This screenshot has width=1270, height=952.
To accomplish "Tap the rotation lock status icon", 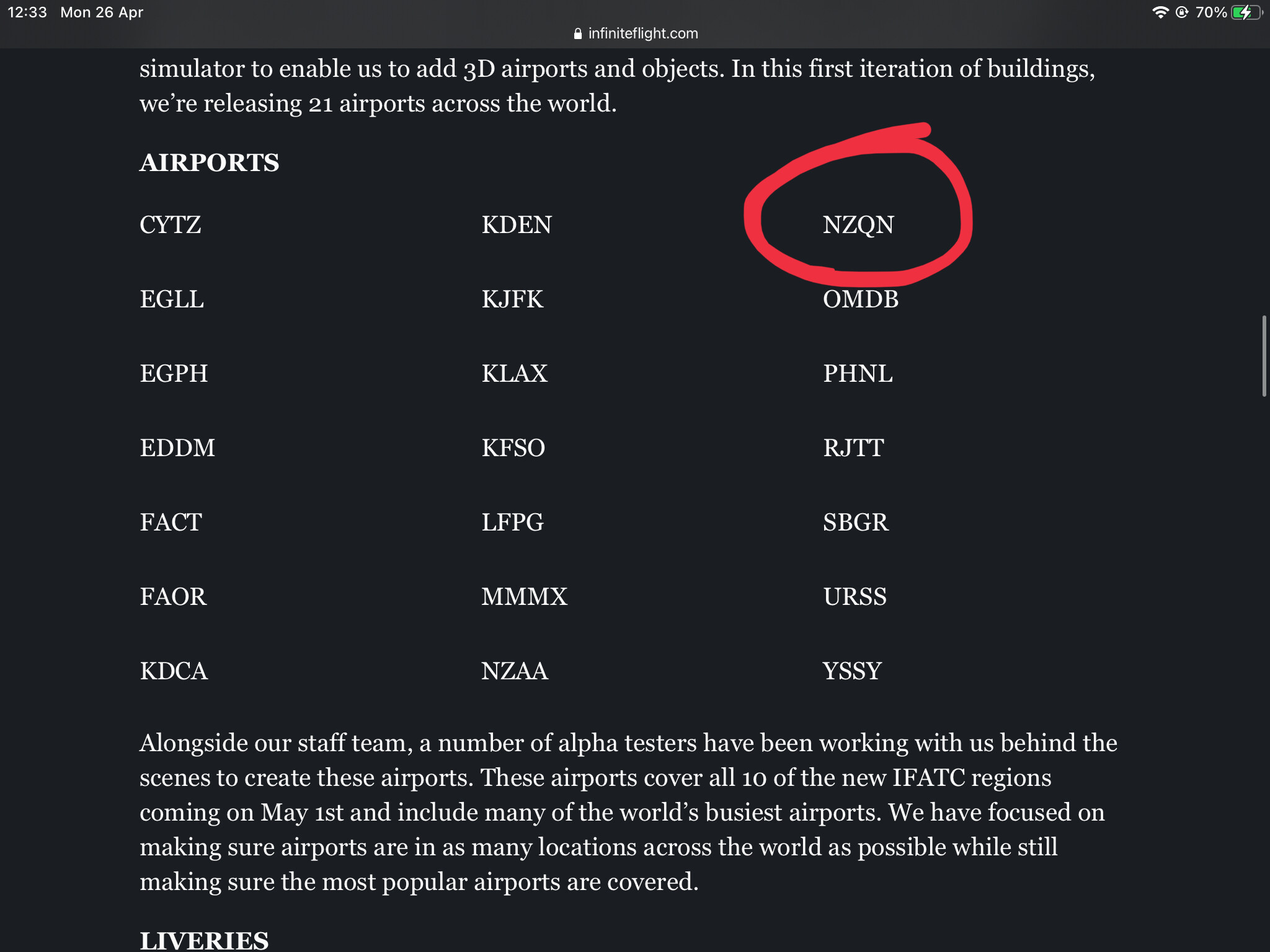I will (x=1182, y=12).
